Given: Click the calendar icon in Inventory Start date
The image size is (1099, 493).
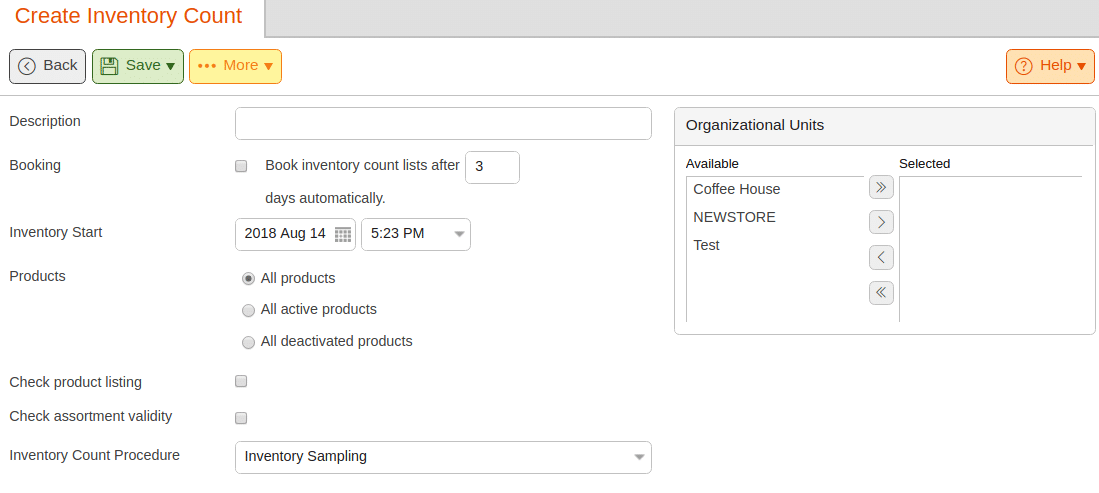Looking at the screenshot, I should point(343,234).
